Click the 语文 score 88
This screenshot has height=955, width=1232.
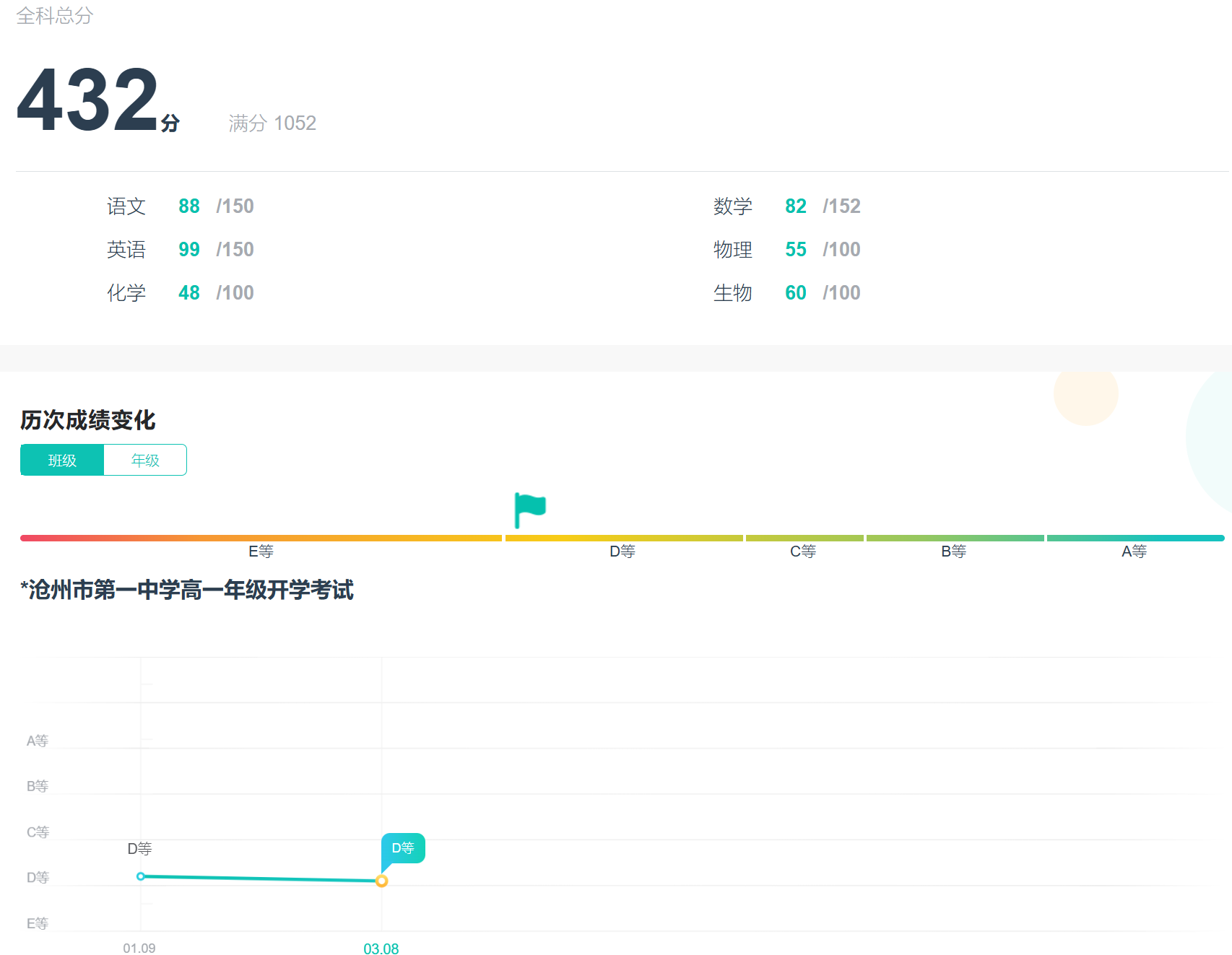[189, 206]
